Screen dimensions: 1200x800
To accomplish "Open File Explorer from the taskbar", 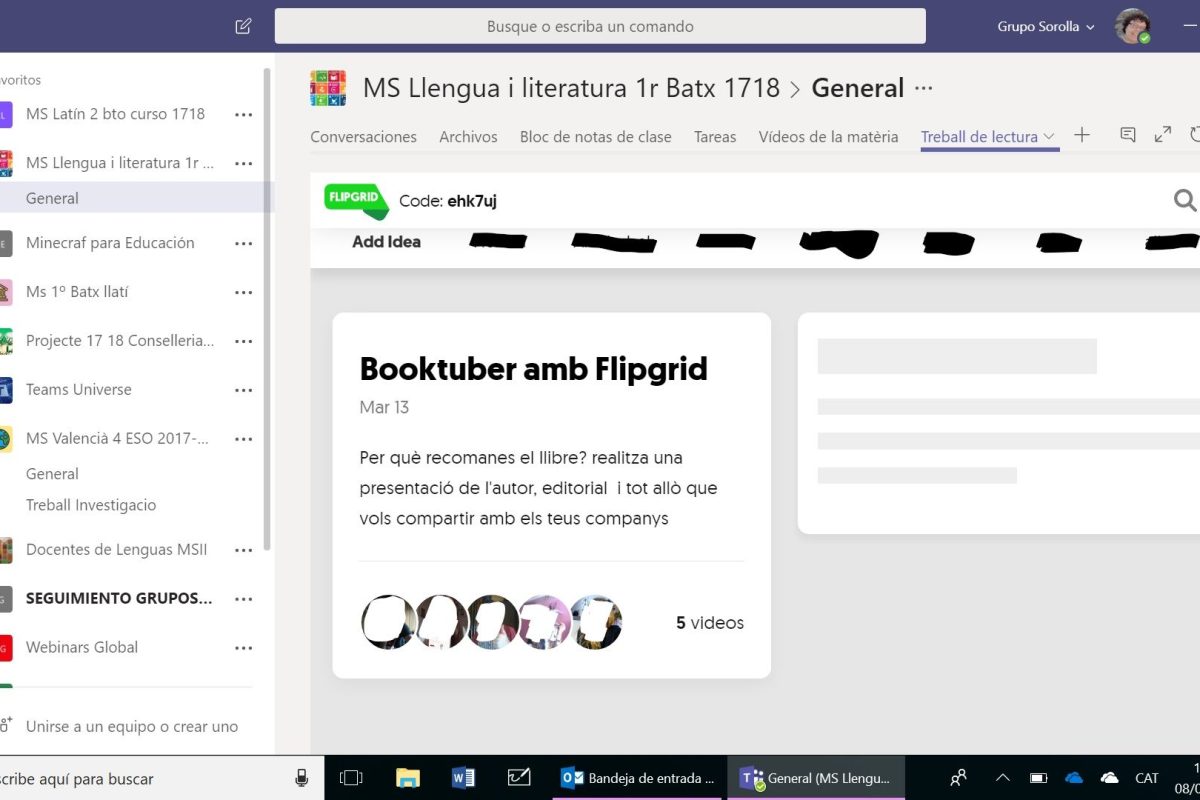I will tap(407, 778).
